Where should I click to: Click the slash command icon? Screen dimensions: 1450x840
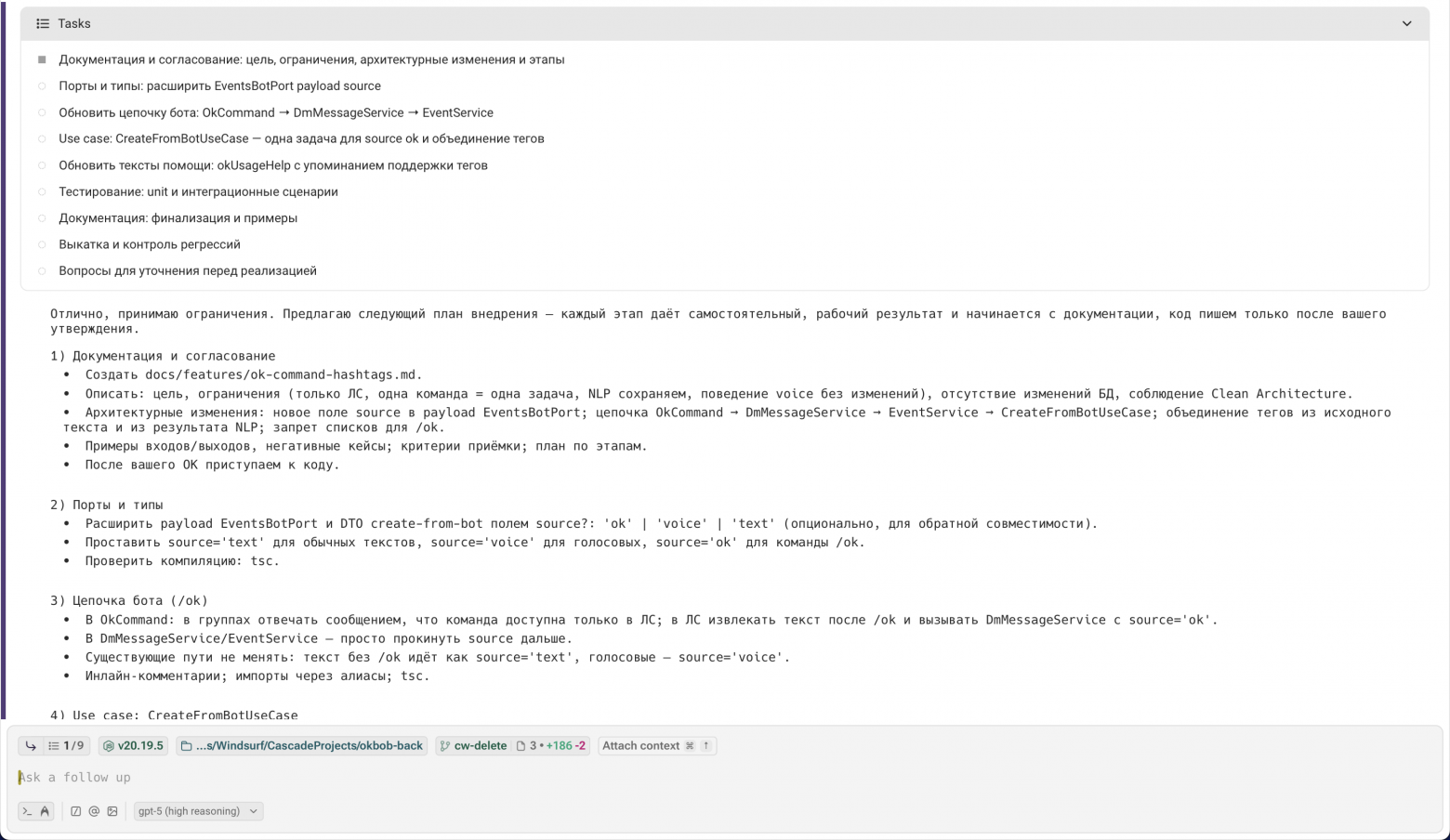pos(76,811)
